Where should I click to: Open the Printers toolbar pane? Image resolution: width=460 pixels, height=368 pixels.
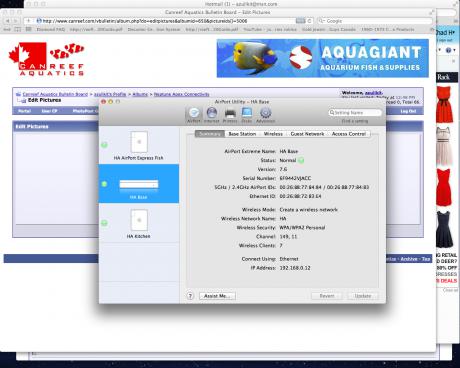coord(230,115)
